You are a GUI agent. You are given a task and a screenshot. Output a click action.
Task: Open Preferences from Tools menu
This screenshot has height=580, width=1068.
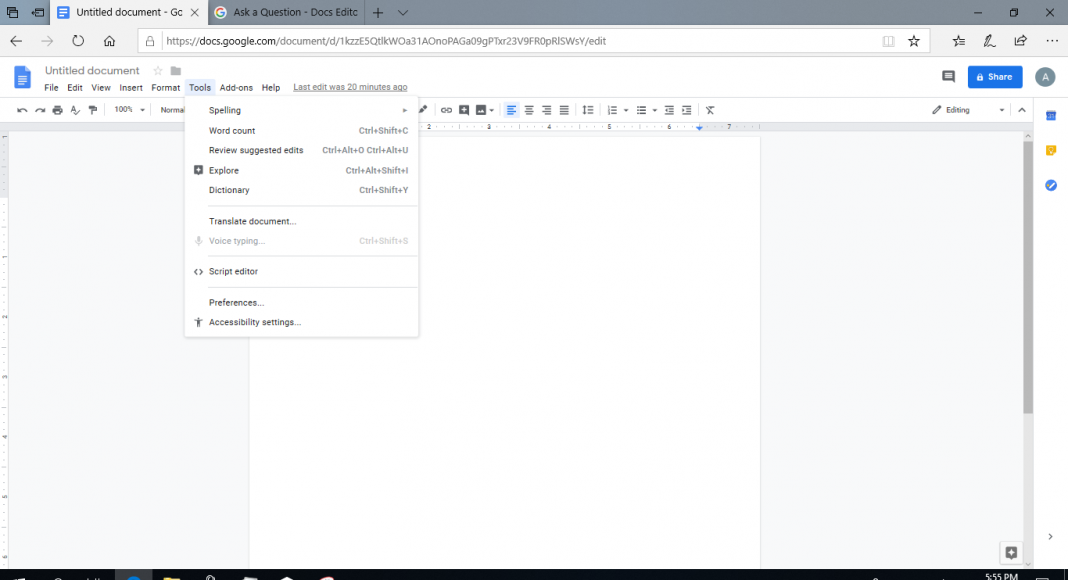[301, 303]
